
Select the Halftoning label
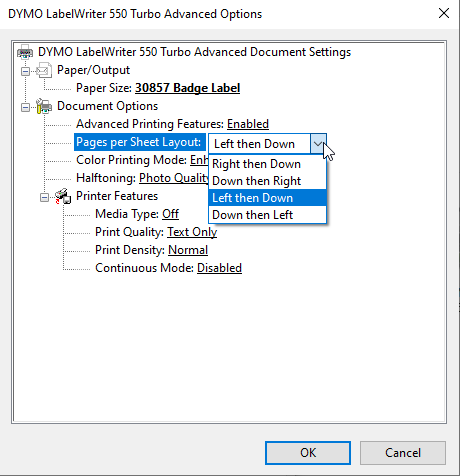(106, 178)
